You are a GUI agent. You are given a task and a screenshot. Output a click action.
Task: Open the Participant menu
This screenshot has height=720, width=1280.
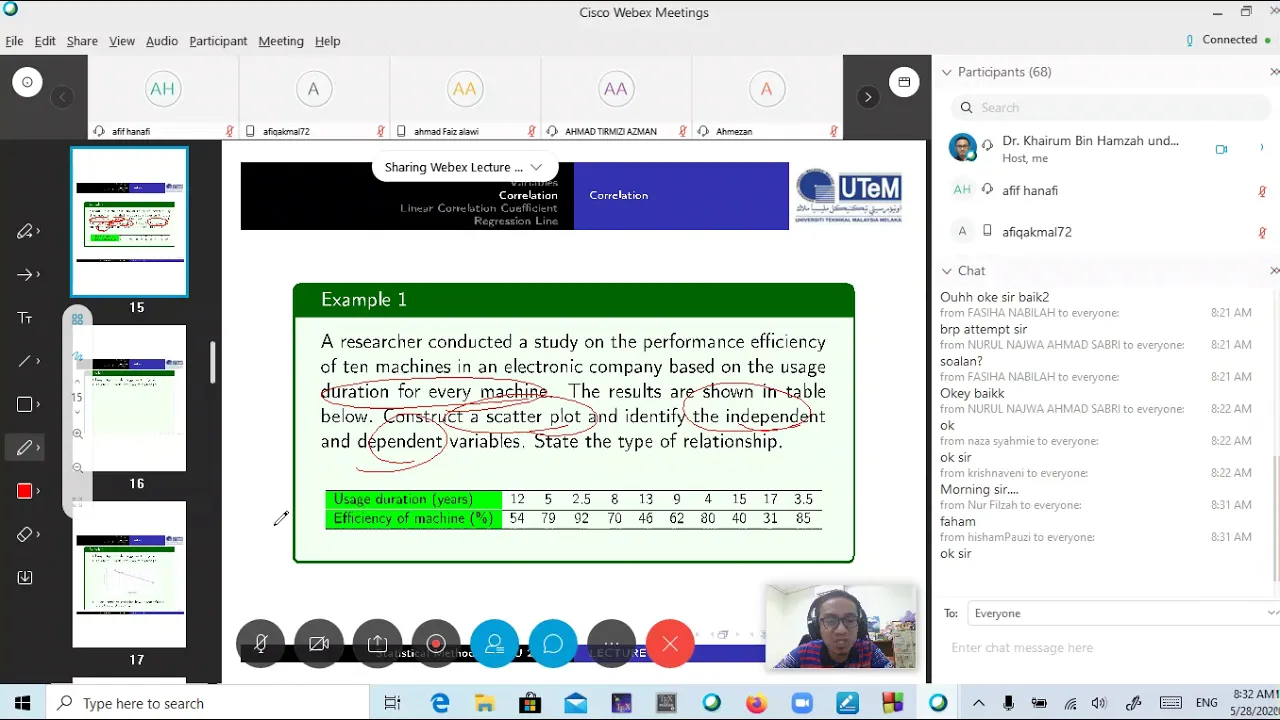pyautogui.click(x=218, y=41)
